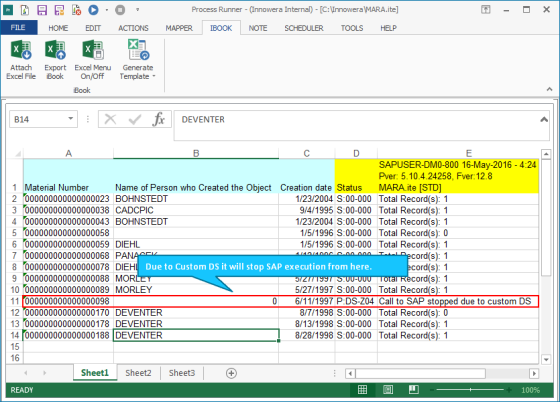Switch to Sheet2 tab
560x402 pixels.
coord(138,373)
